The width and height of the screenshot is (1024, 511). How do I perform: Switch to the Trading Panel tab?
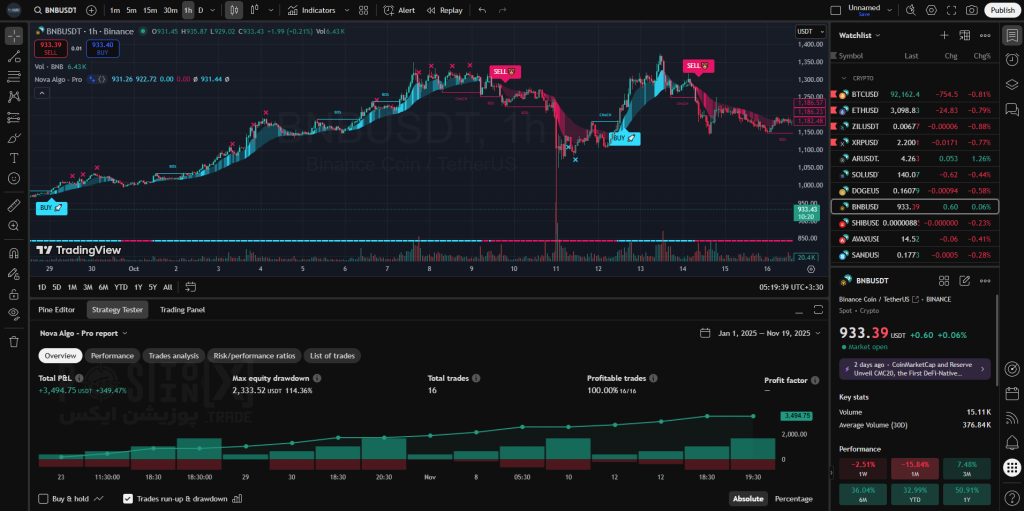182,310
